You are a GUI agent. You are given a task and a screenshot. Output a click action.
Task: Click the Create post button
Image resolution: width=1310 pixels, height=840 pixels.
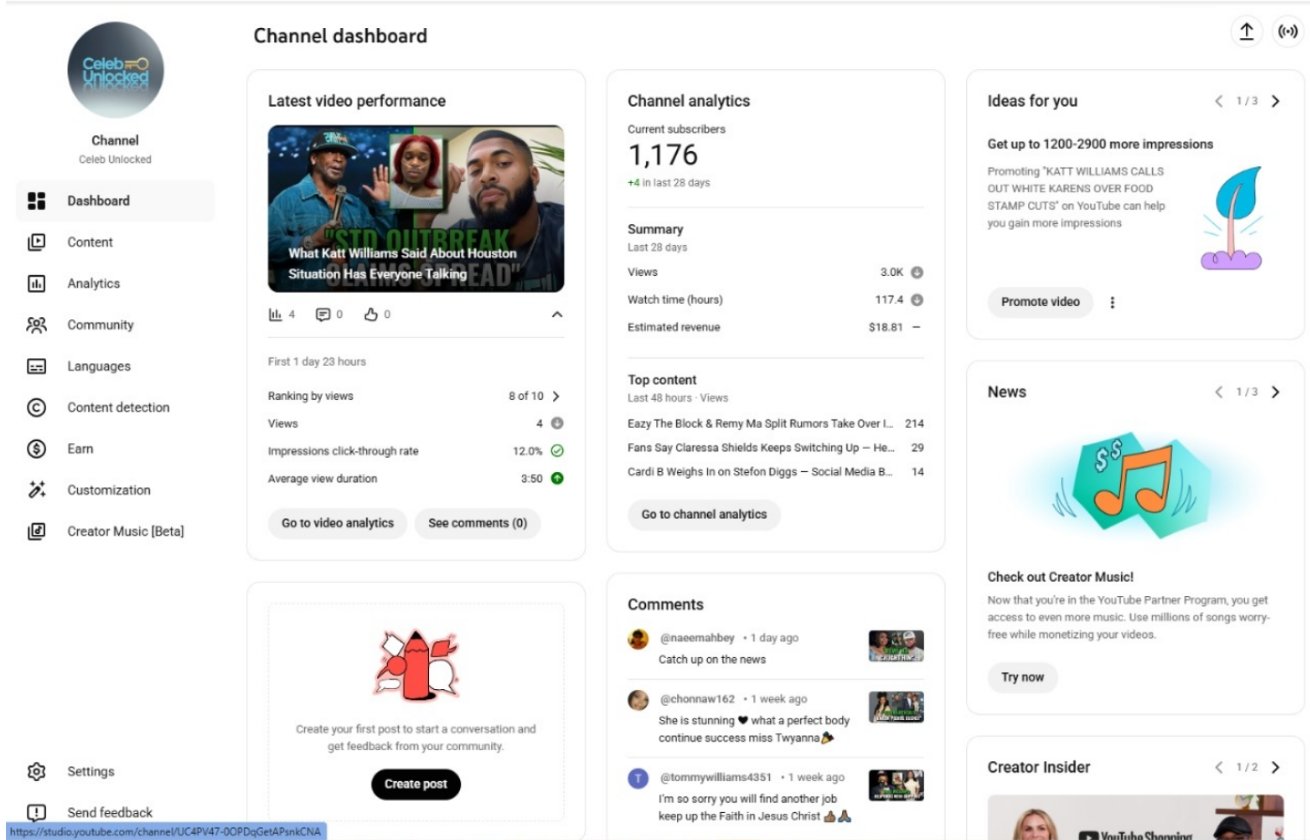tap(415, 784)
